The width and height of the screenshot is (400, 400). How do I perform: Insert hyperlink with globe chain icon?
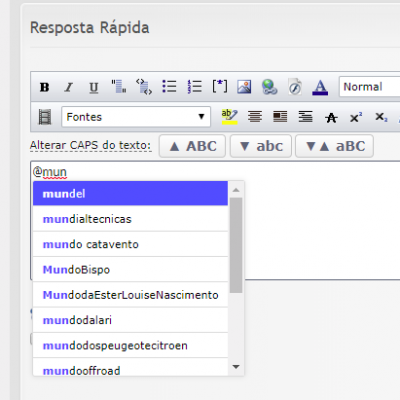(x=269, y=87)
